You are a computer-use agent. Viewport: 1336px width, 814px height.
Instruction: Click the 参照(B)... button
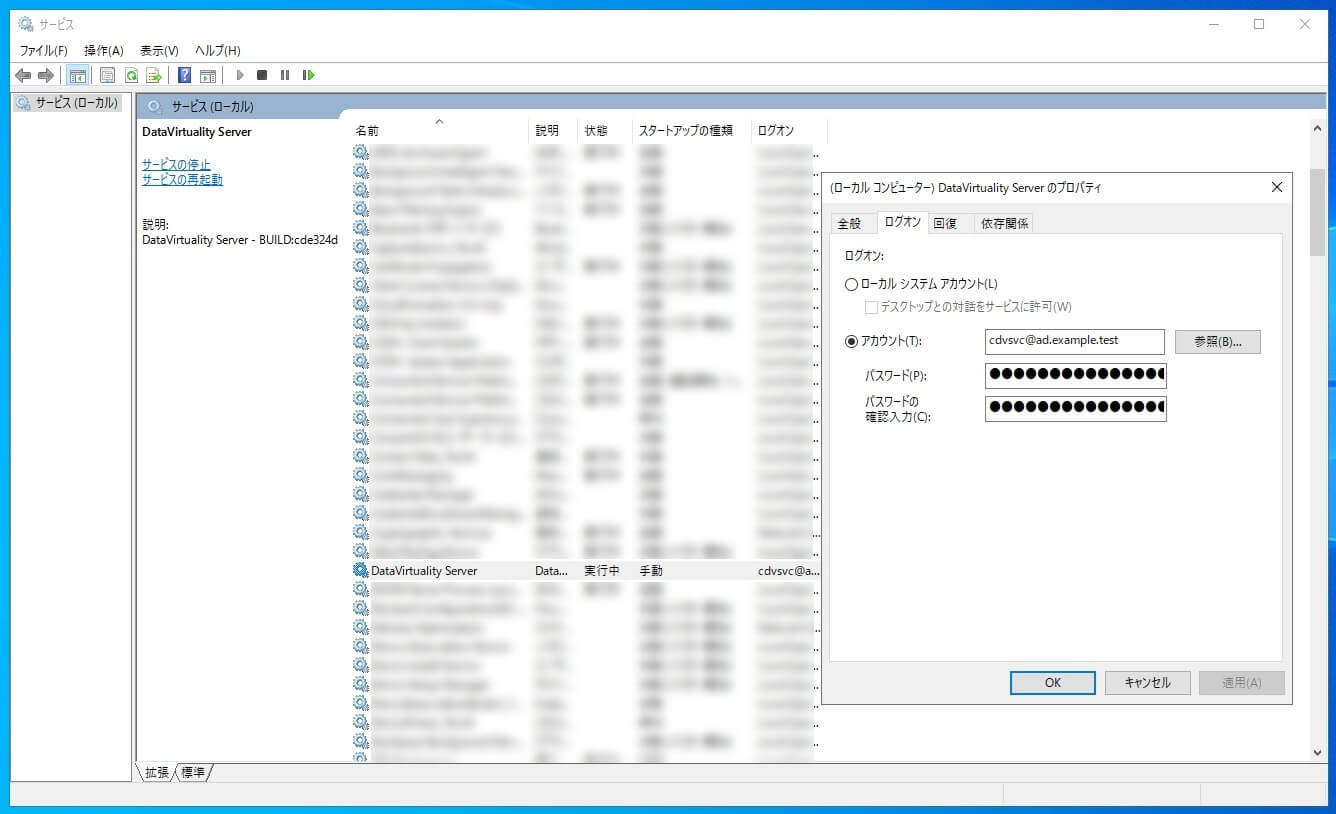click(1218, 341)
